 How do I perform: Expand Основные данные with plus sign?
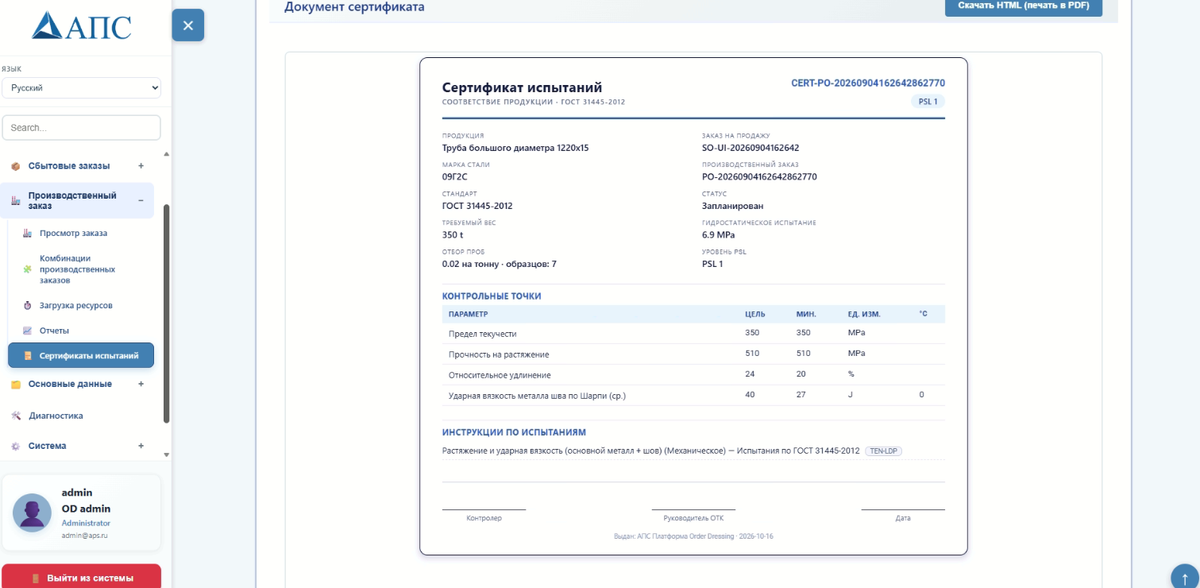pyautogui.click(x=141, y=384)
